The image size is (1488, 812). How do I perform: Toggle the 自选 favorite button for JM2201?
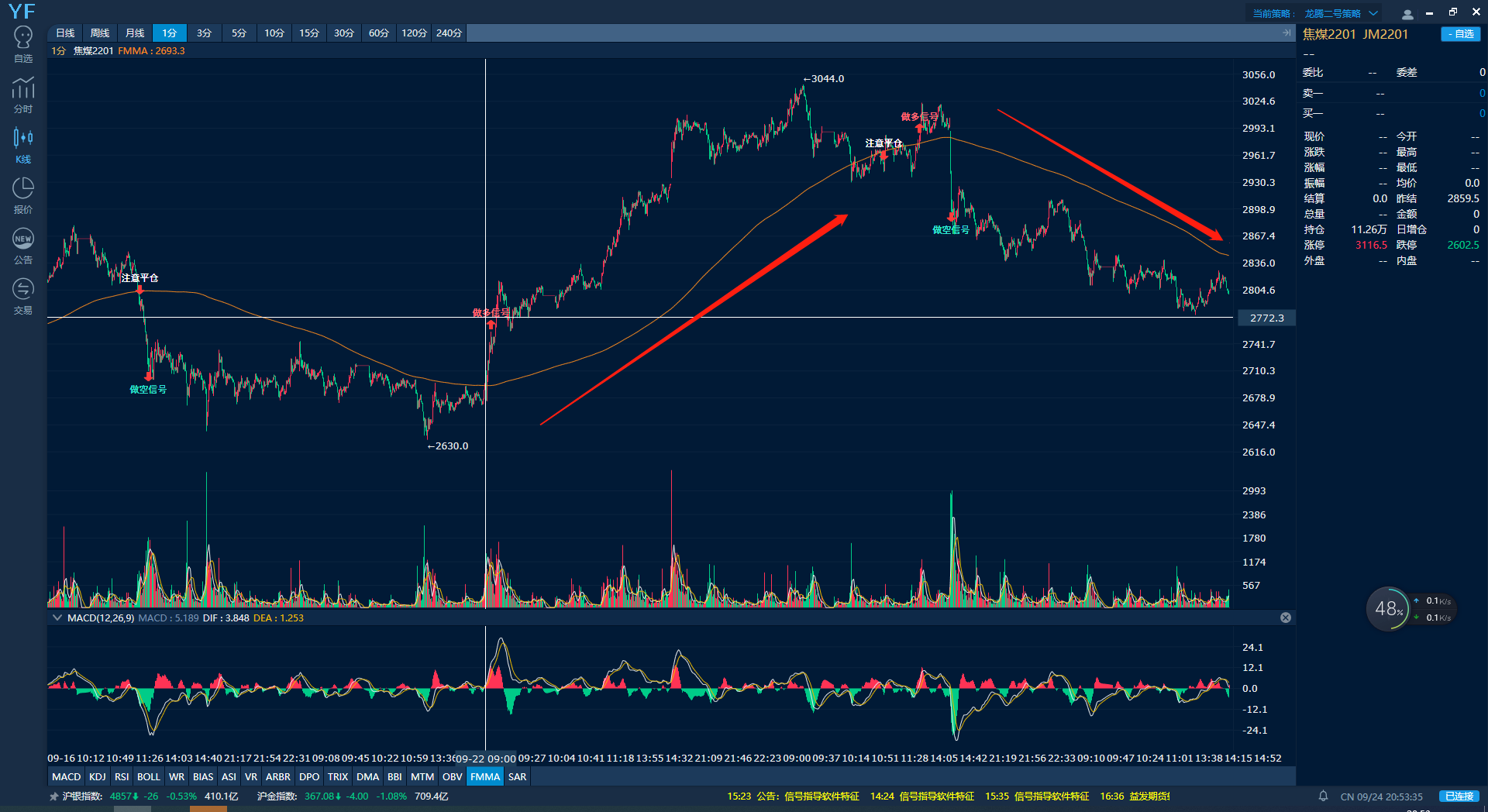[x=1460, y=34]
